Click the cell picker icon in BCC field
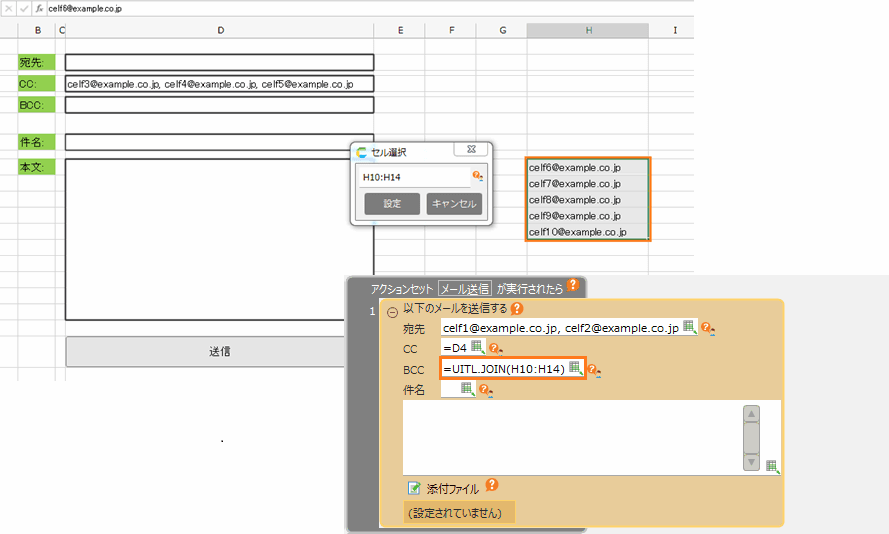This screenshot has width=889, height=534. pos(575,368)
